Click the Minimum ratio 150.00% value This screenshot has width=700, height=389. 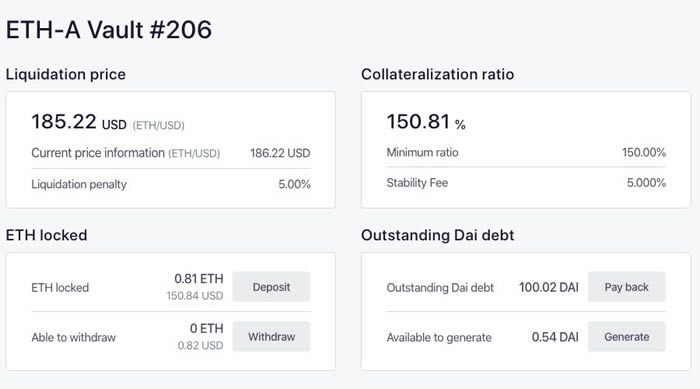pyautogui.click(x=644, y=152)
